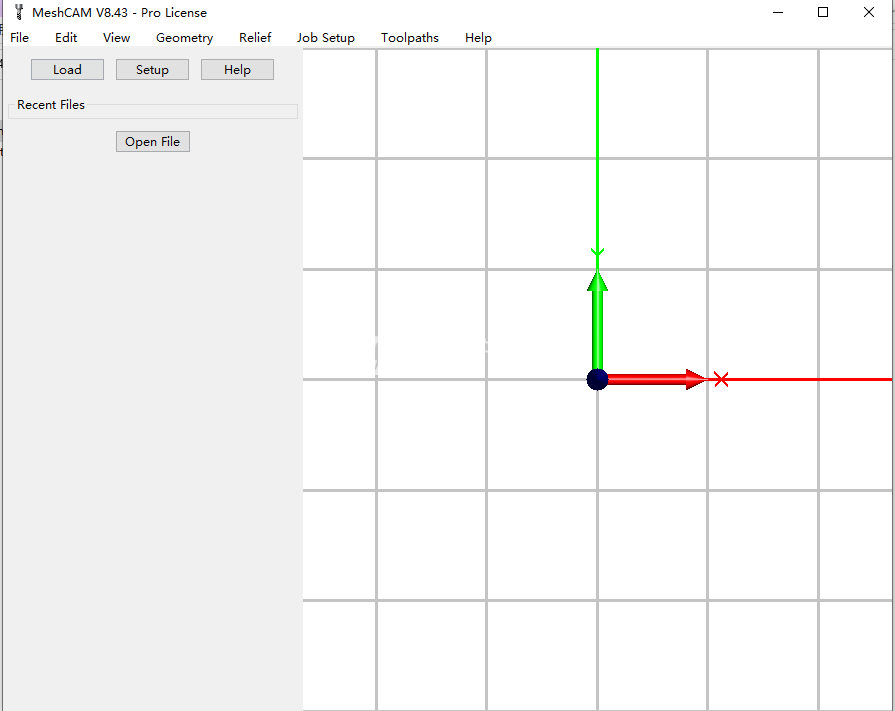The image size is (895, 711).
Task: Click the green Y-axis arrow
Action: click(x=597, y=320)
